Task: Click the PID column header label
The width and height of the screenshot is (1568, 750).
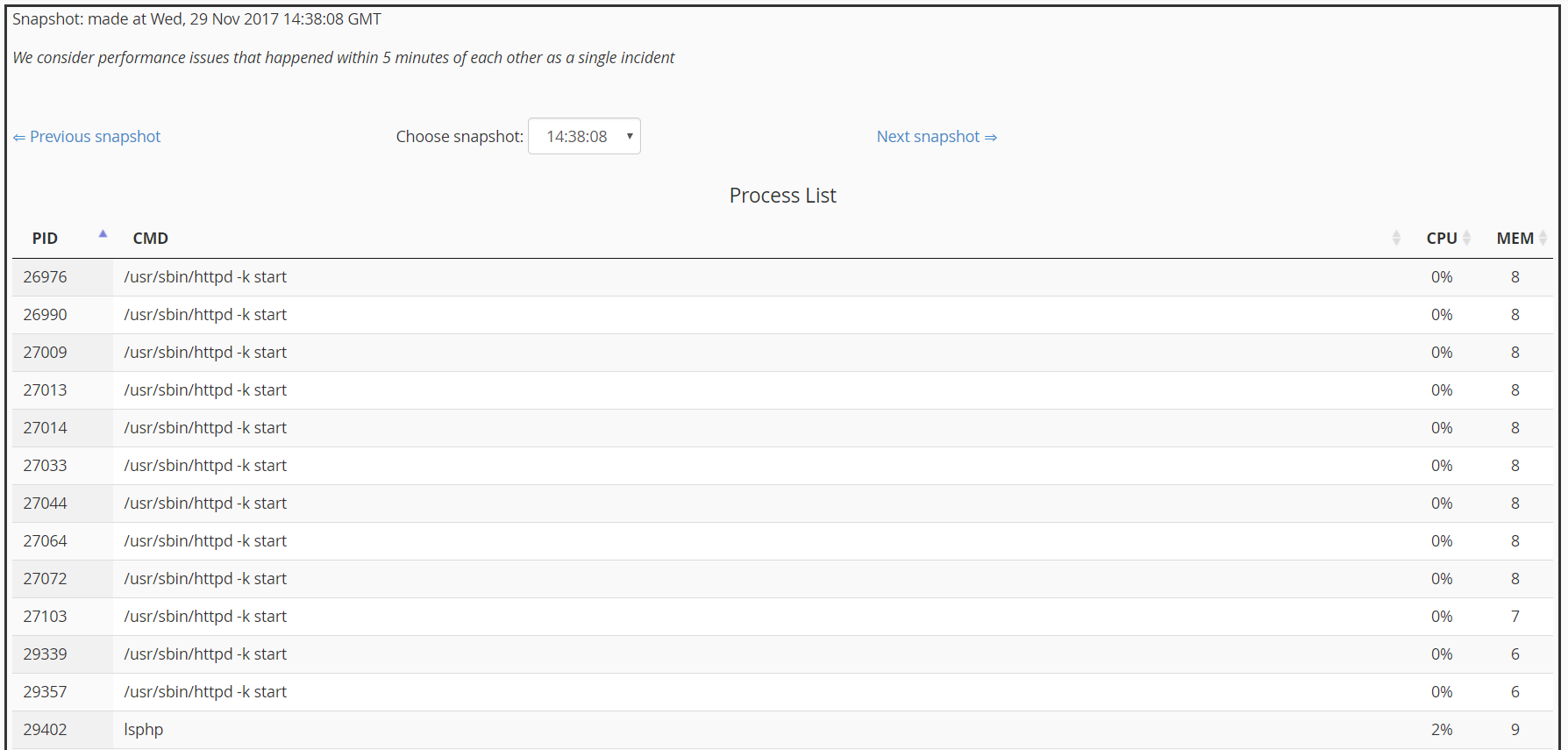Action: pyautogui.click(x=45, y=239)
